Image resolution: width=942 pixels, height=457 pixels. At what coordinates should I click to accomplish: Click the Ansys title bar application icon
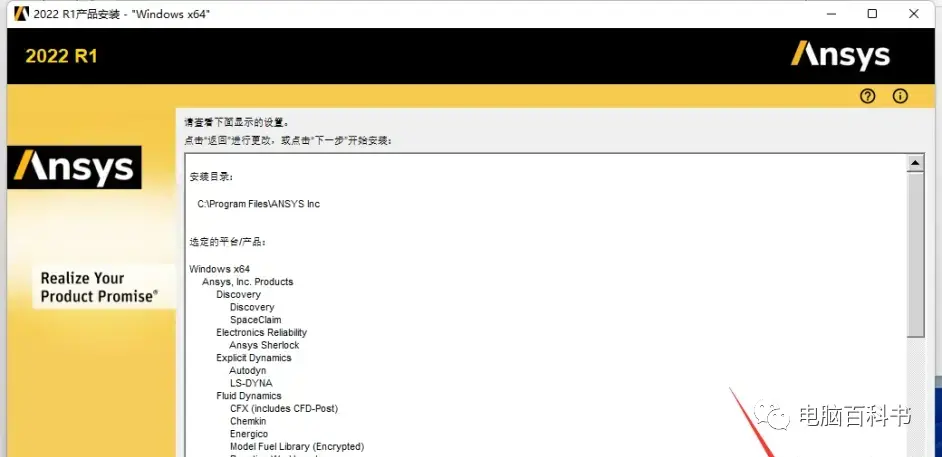click(21, 13)
